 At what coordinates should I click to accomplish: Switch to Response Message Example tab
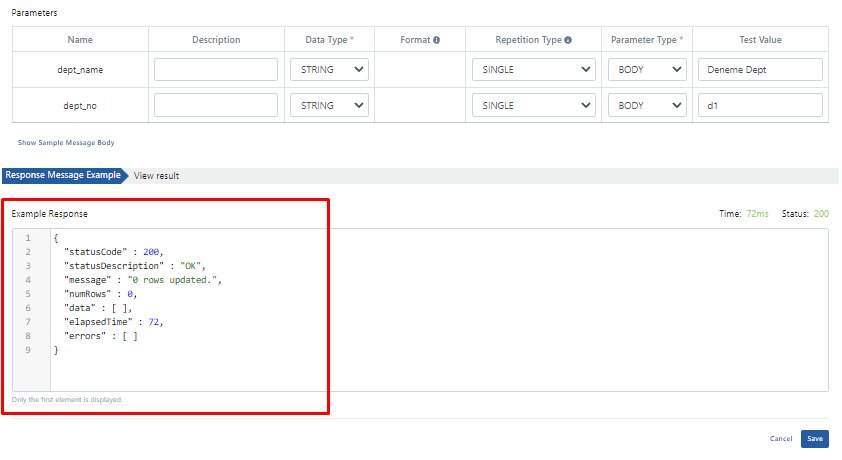[62, 175]
